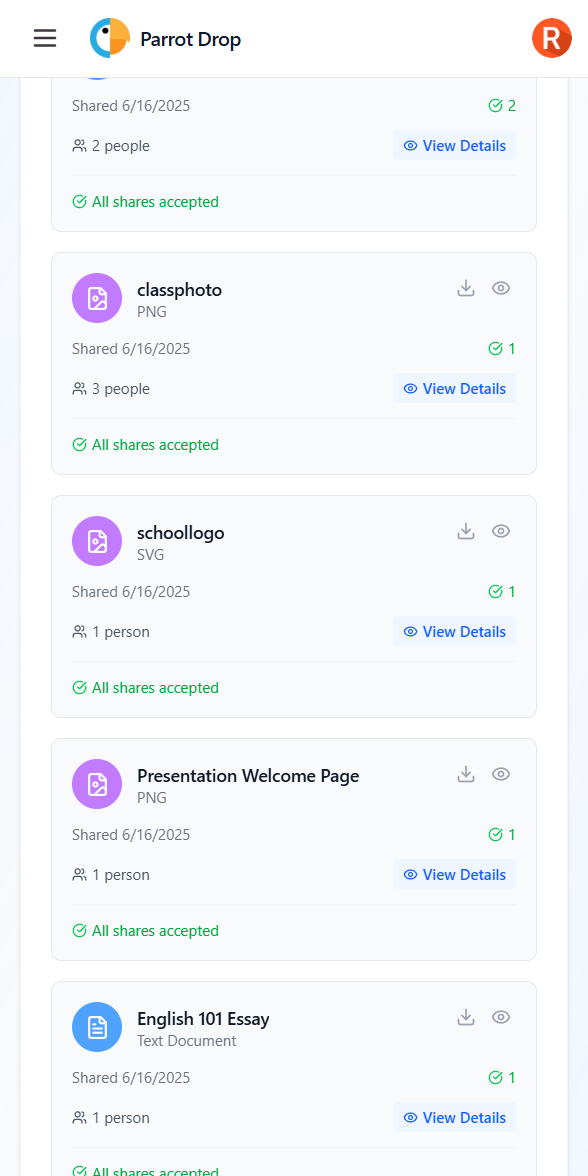Screen dimensions: 588x1176
Task: Toggle preview for Presentation Welcome Page
Action: pyautogui.click(x=501, y=774)
